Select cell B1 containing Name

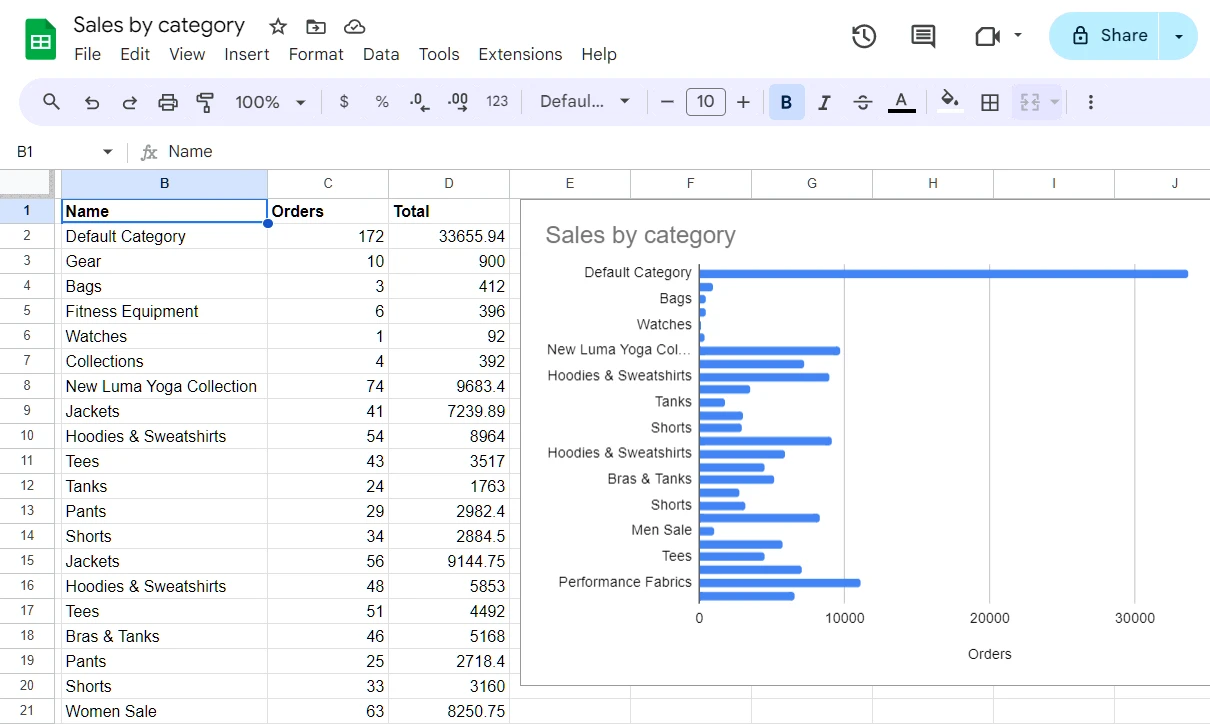coord(164,211)
